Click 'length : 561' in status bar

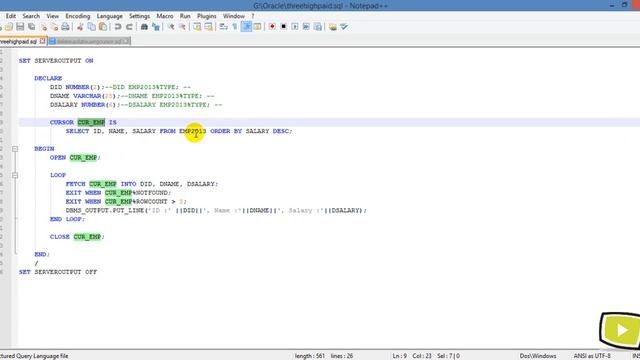(x=309, y=356)
